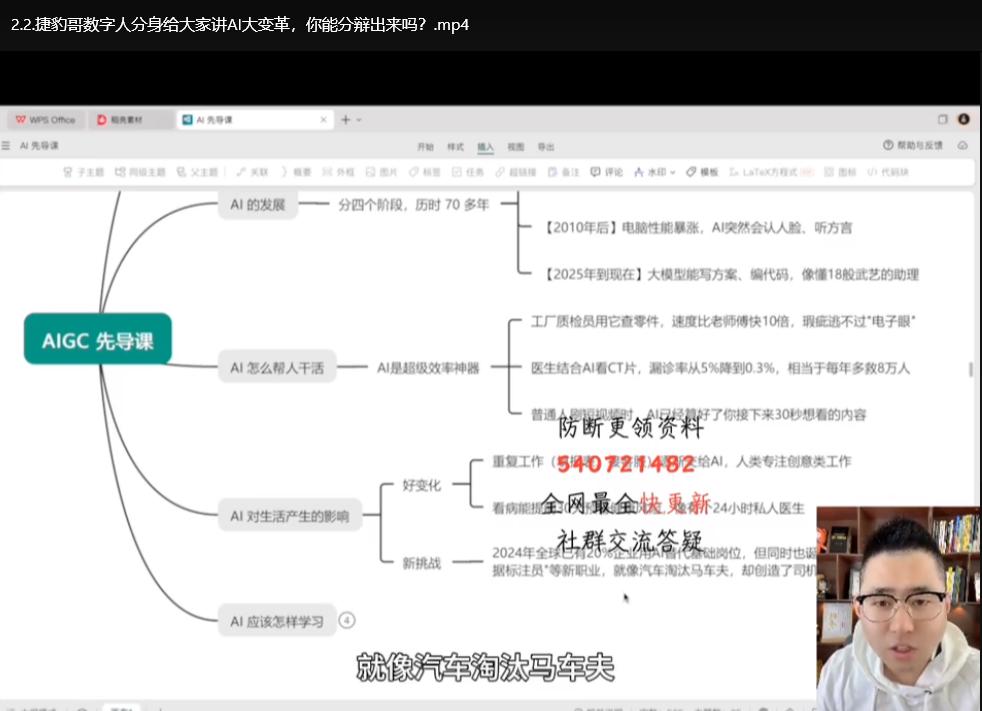This screenshot has height=711, width=982.
Task: Add a 备注 note
Action: (x=564, y=172)
